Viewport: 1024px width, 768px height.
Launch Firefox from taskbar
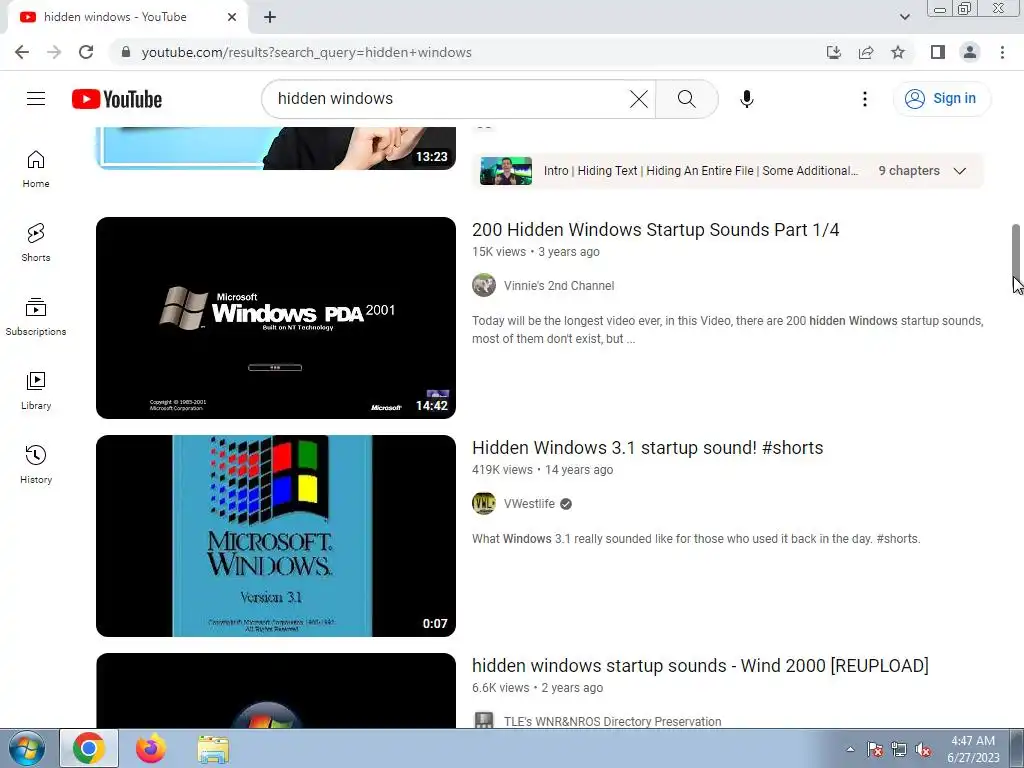click(x=151, y=748)
